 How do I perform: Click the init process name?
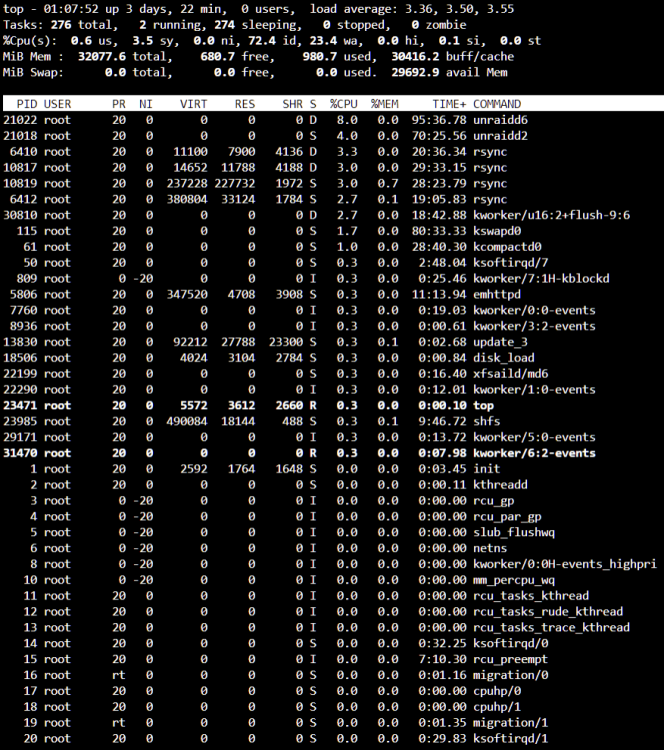point(487,469)
